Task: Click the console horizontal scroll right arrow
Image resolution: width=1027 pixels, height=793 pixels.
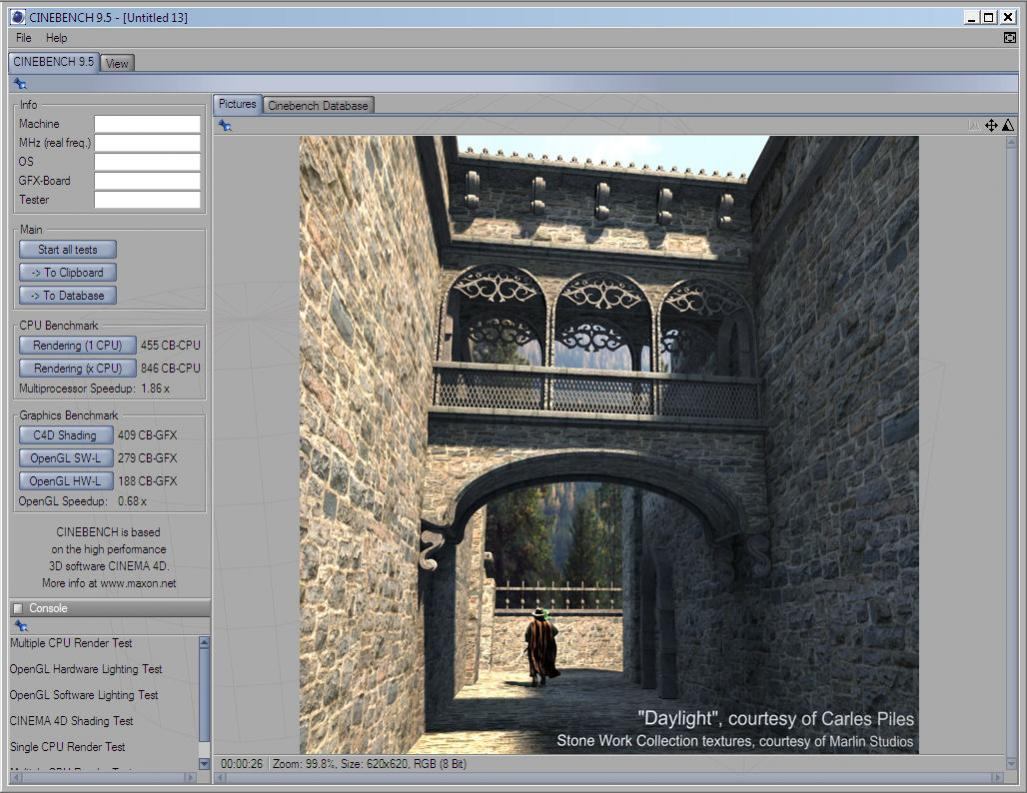Action: point(190,778)
